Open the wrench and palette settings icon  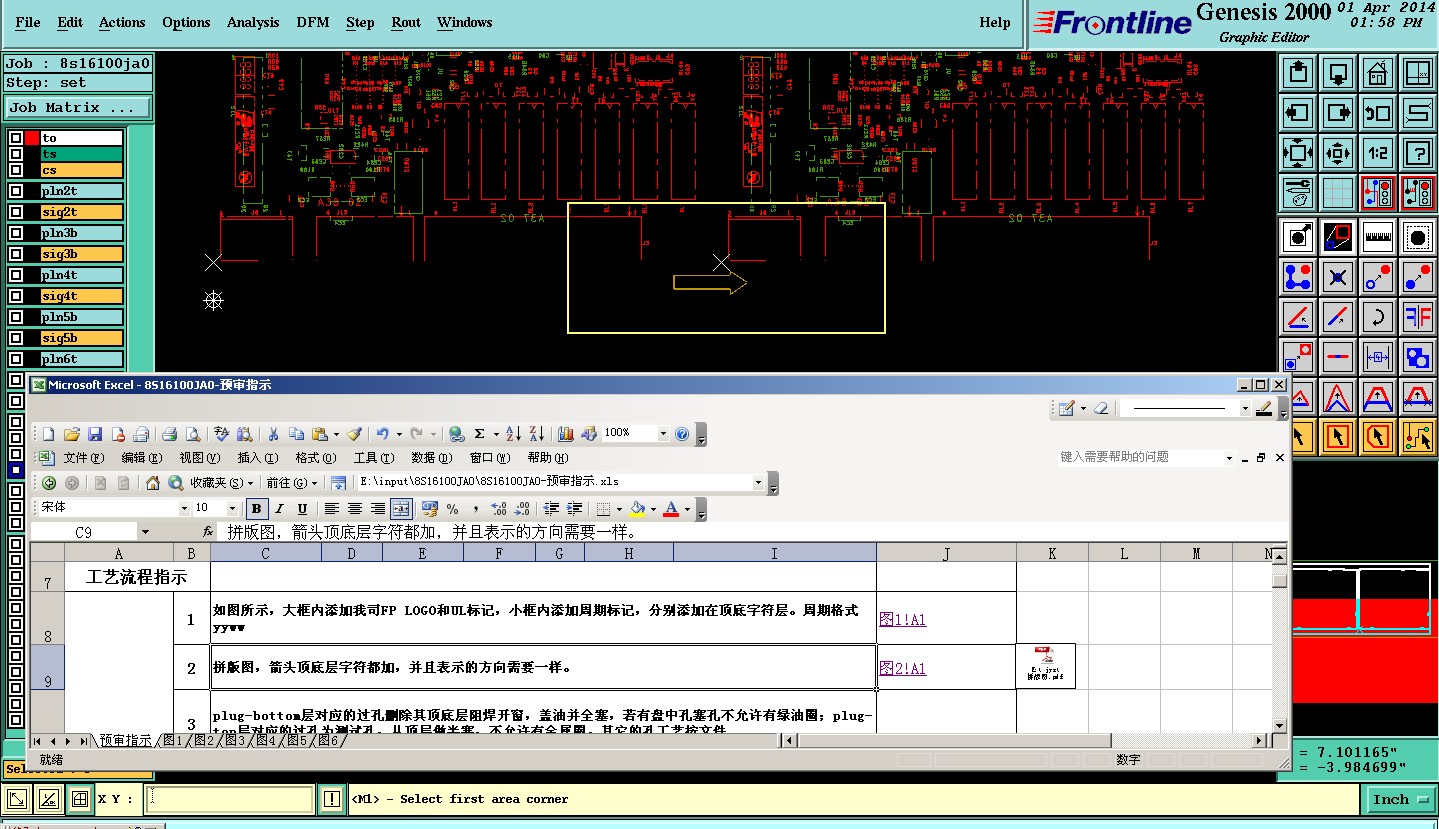click(x=1298, y=192)
